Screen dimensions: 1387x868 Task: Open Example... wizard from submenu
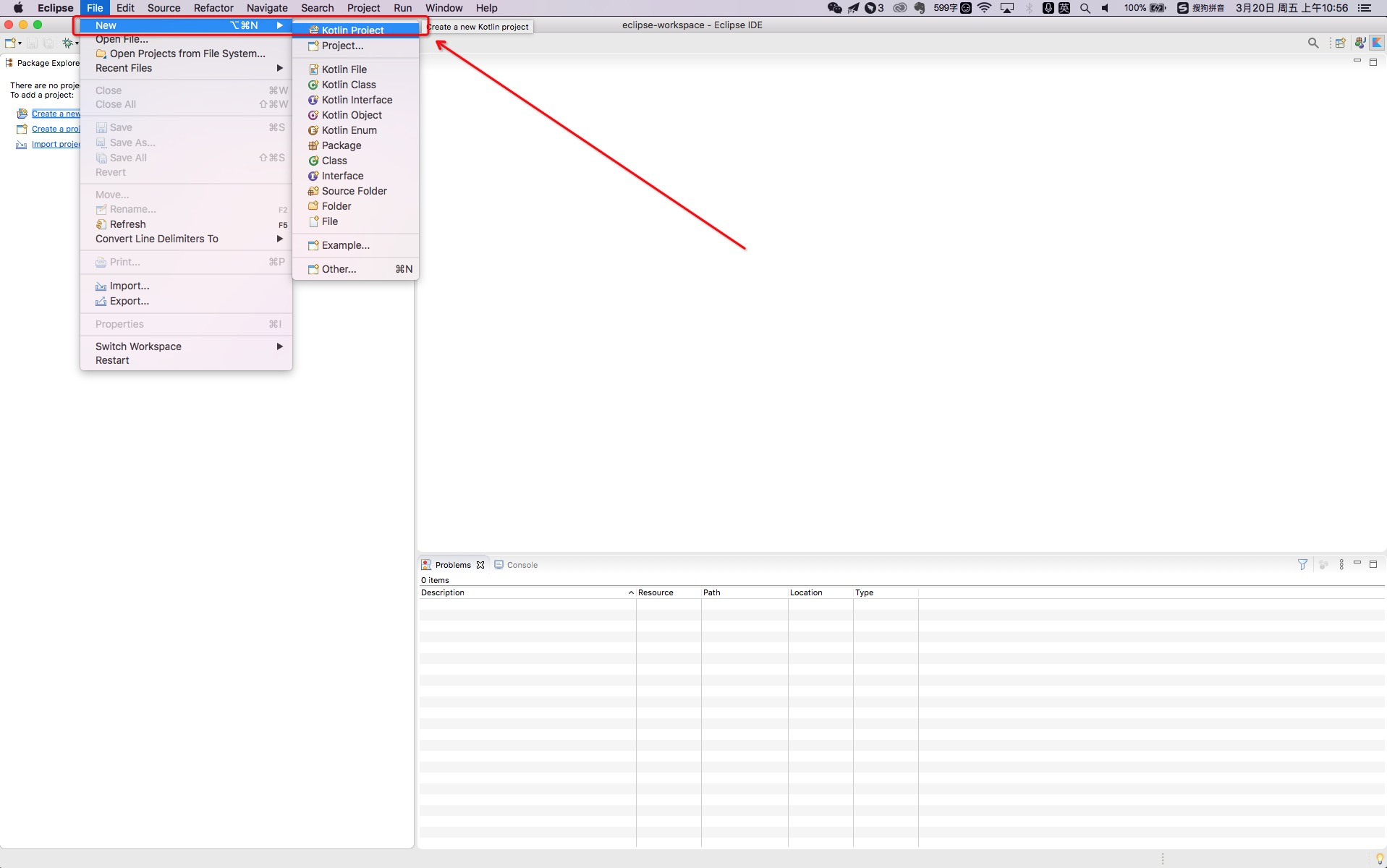pos(355,245)
